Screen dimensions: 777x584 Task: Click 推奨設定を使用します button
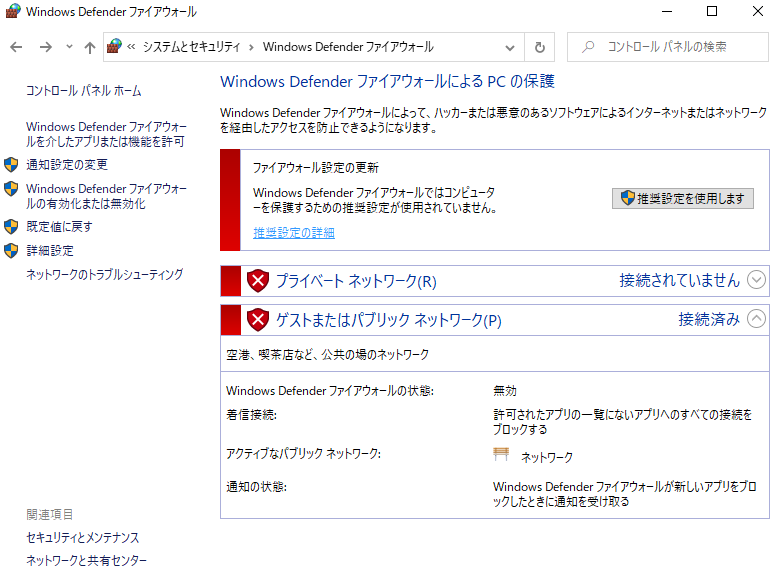(683, 199)
